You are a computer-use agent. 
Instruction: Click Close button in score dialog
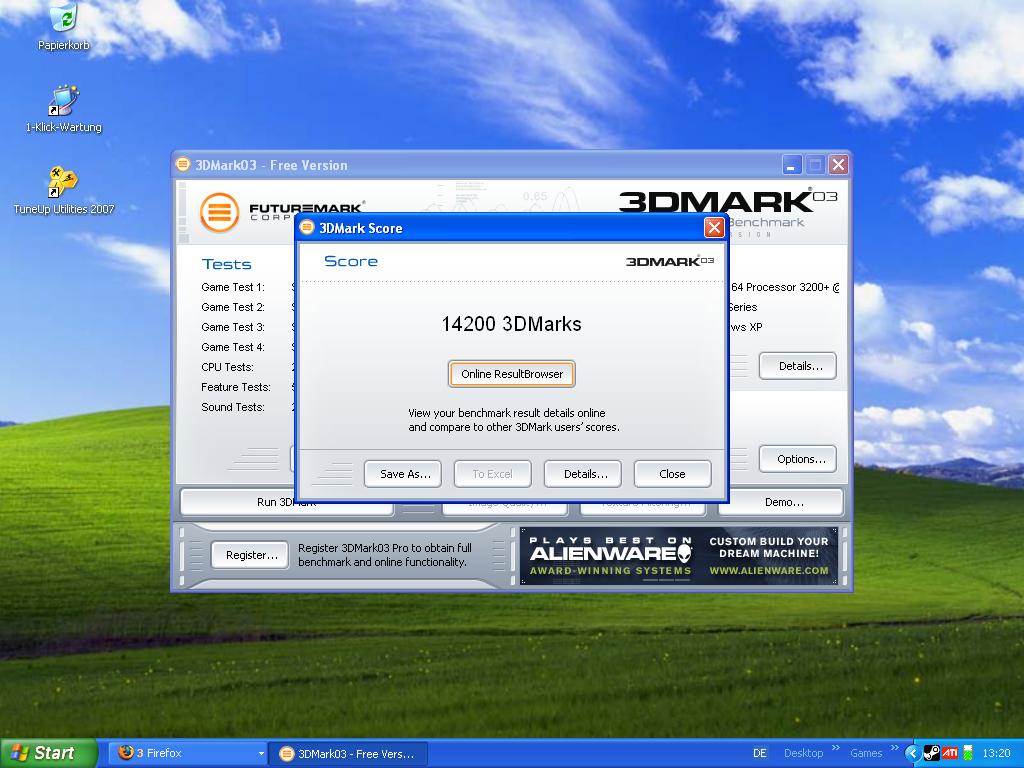pyautogui.click(x=673, y=474)
